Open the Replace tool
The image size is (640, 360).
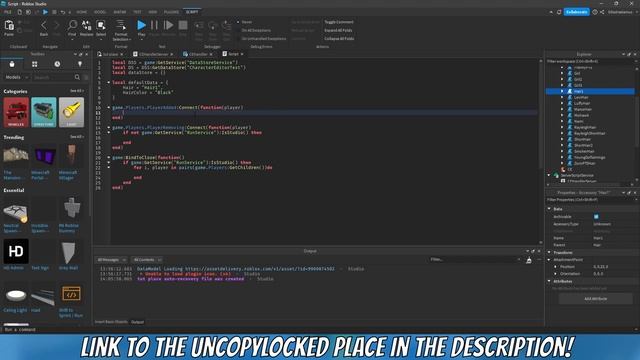coord(87,25)
